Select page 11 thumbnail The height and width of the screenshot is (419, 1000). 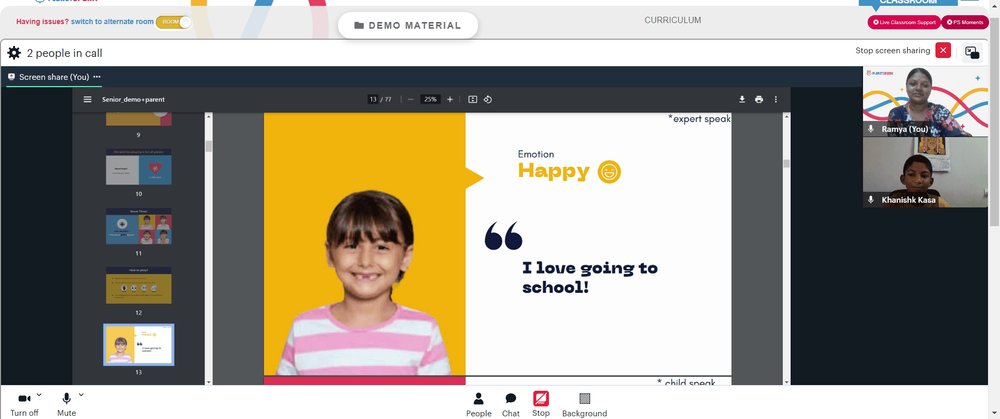point(138,226)
